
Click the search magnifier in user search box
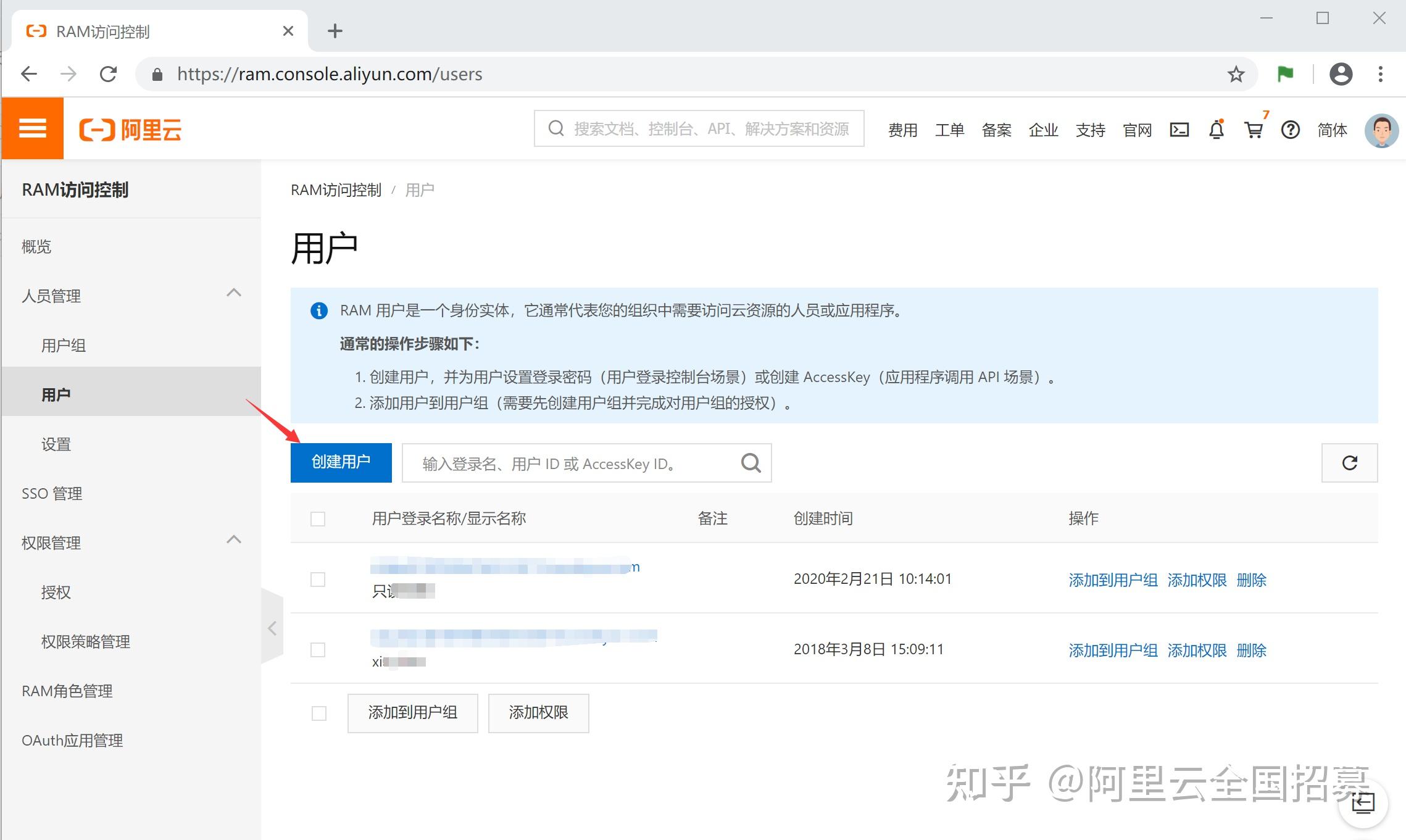[751, 463]
